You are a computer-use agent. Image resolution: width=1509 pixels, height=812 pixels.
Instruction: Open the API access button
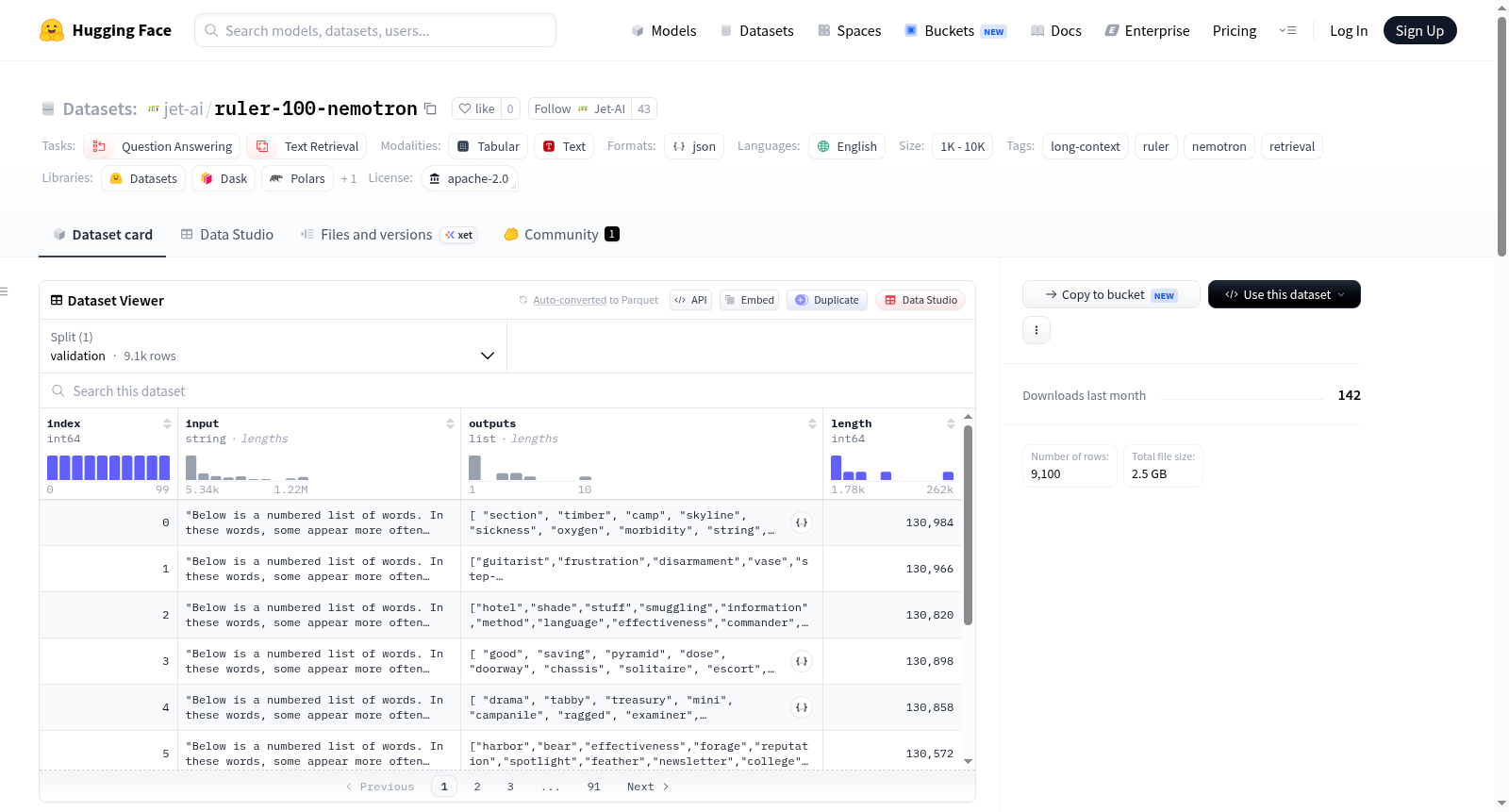[690, 300]
